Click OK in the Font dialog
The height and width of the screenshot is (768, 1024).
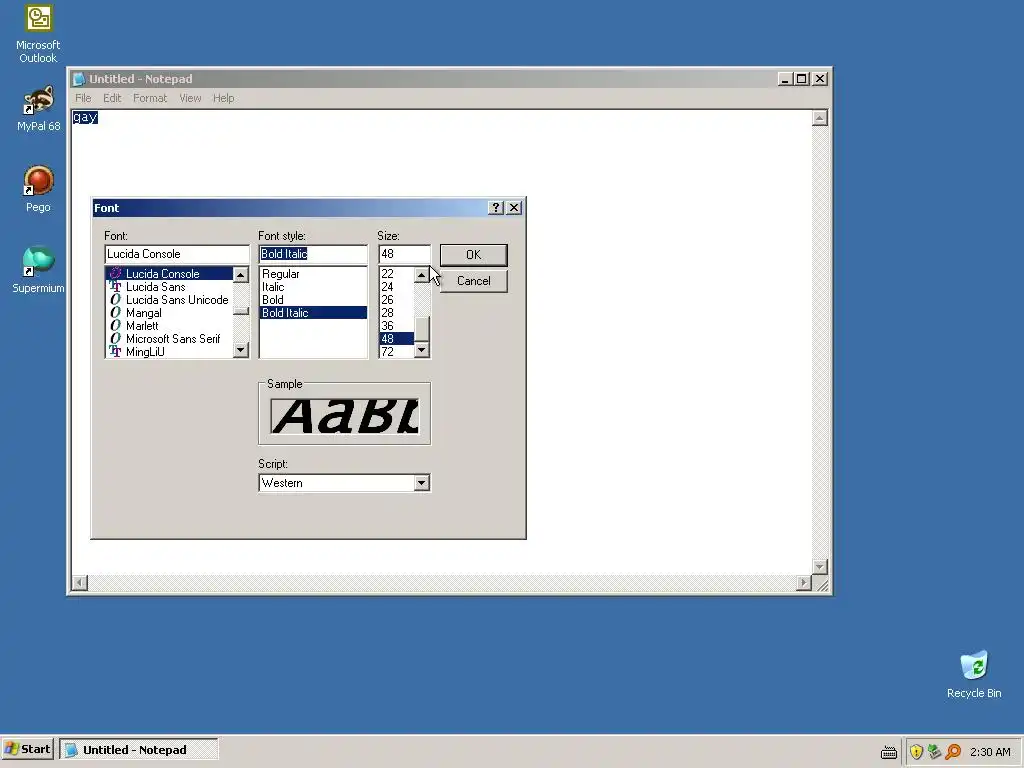tap(473, 255)
